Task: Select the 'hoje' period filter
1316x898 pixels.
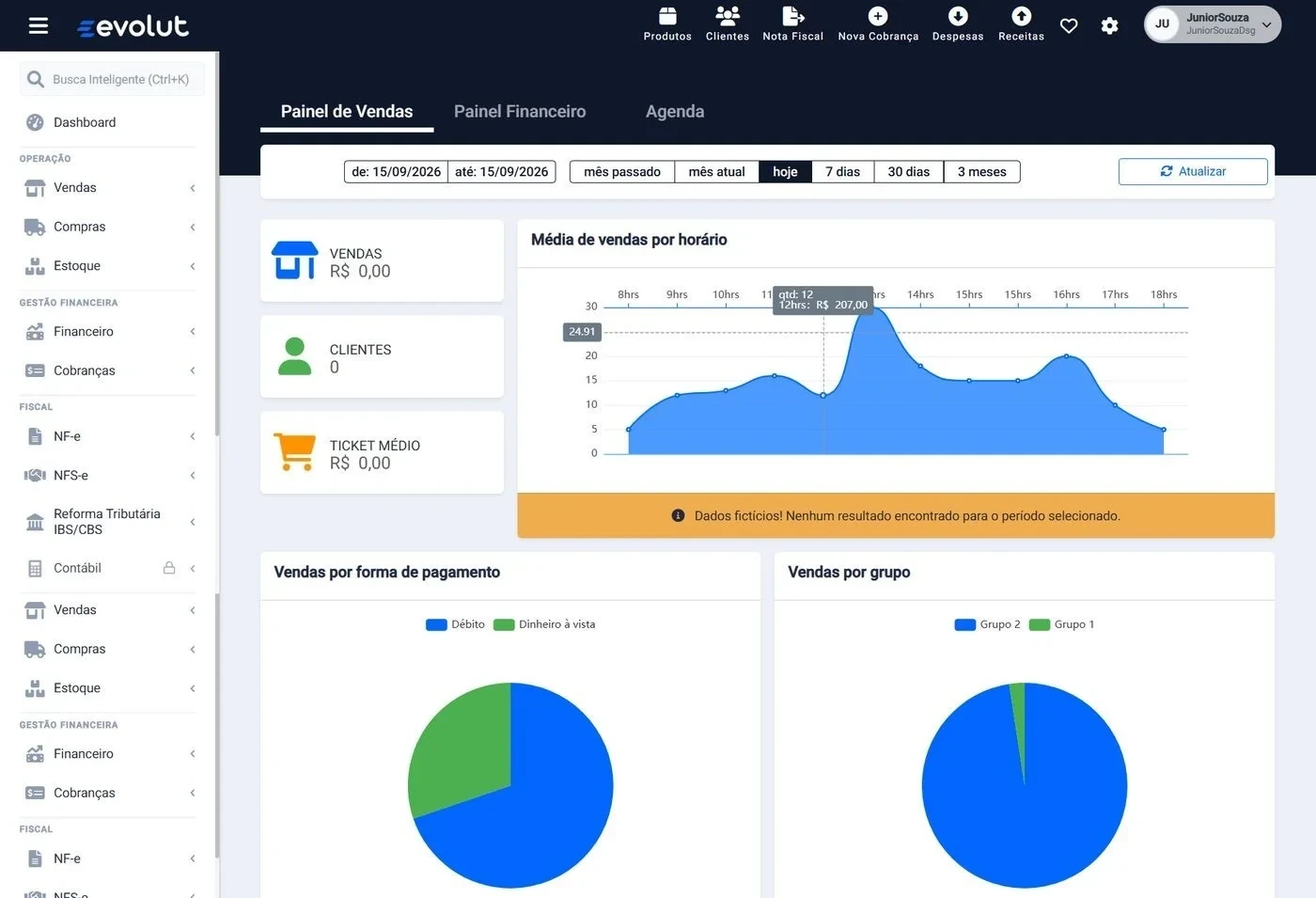Action: point(785,171)
